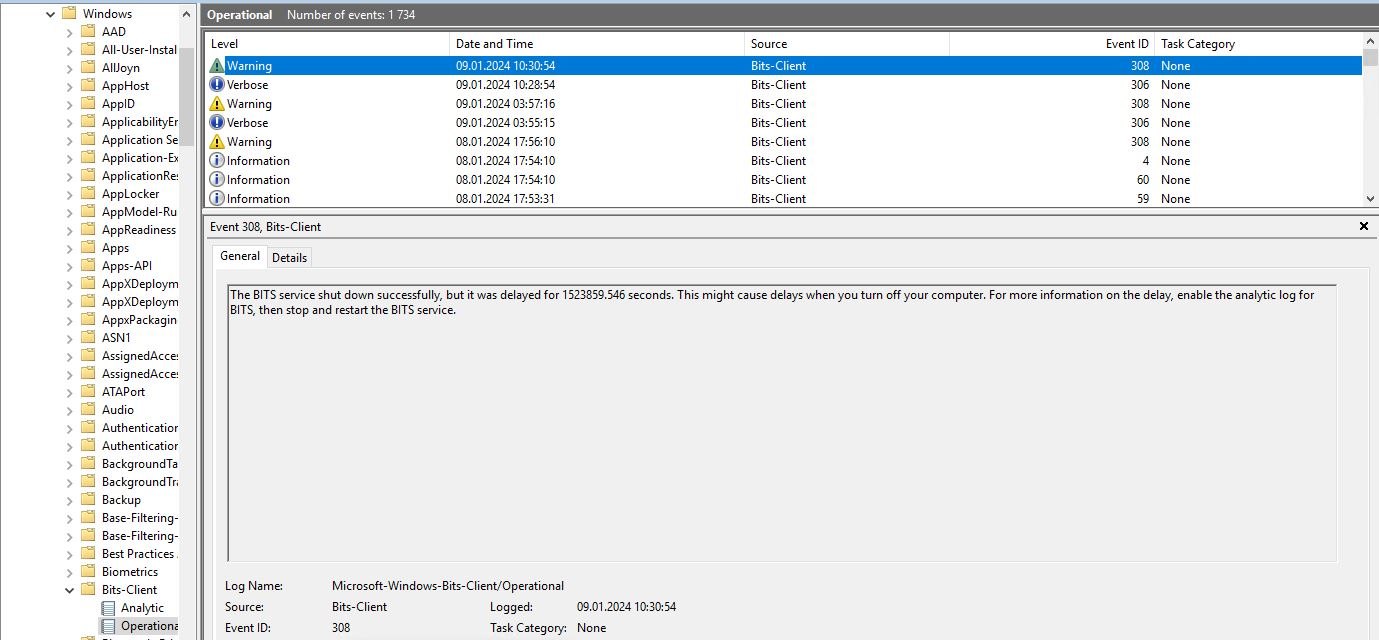
Task: Expand the Biometrics tree node
Action: 69,572
